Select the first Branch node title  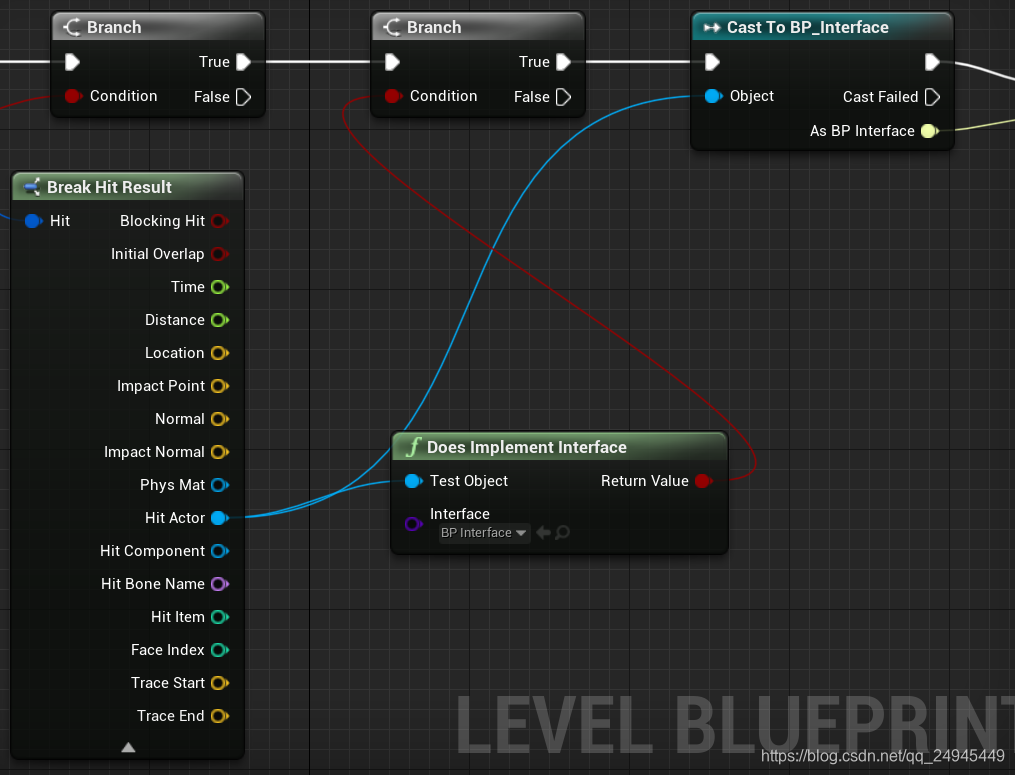point(114,27)
